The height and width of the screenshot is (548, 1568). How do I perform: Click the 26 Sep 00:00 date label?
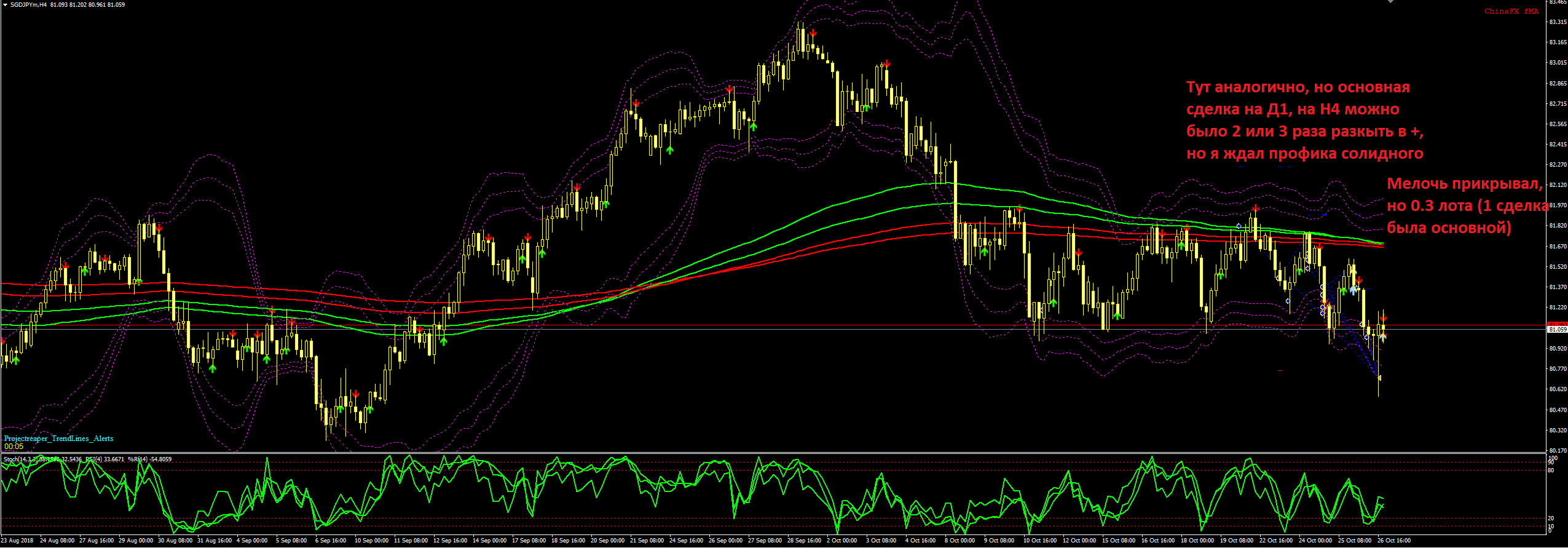(x=726, y=541)
